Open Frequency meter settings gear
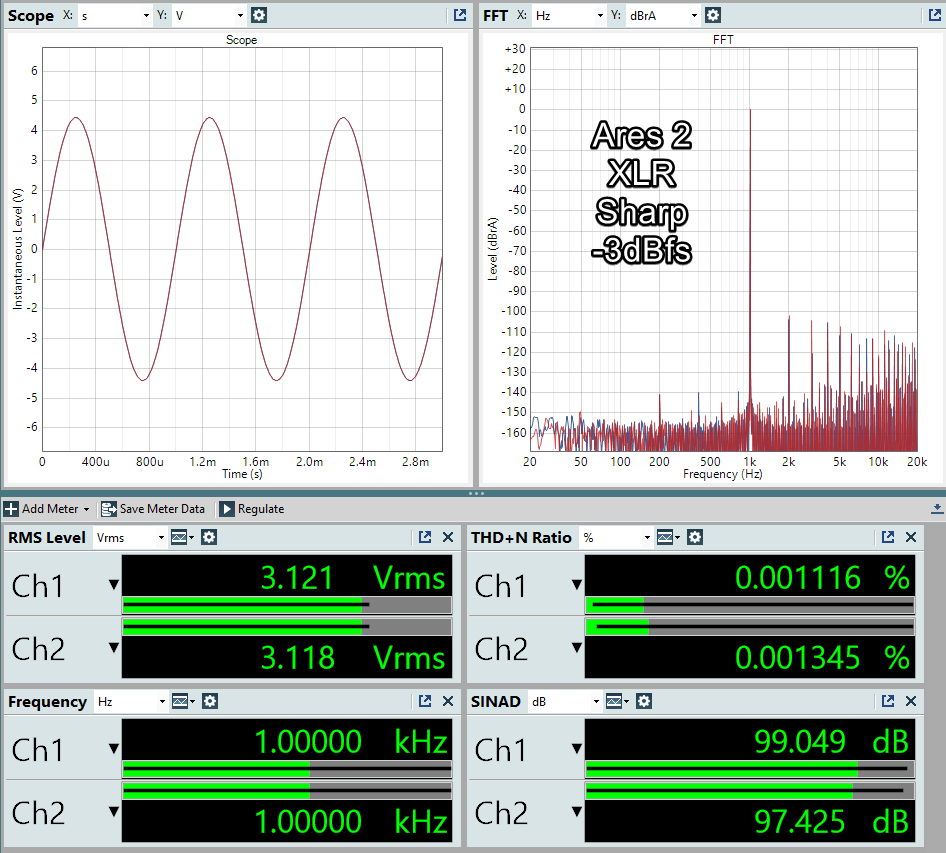 [210, 701]
